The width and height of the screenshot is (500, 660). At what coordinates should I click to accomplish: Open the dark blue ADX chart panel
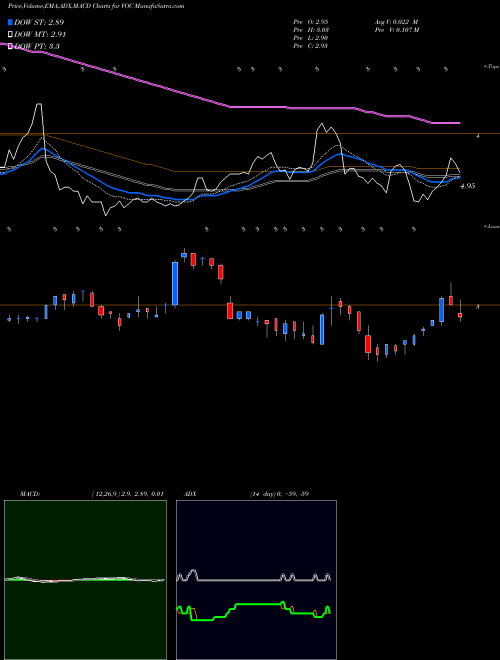(x=256, y=580)
